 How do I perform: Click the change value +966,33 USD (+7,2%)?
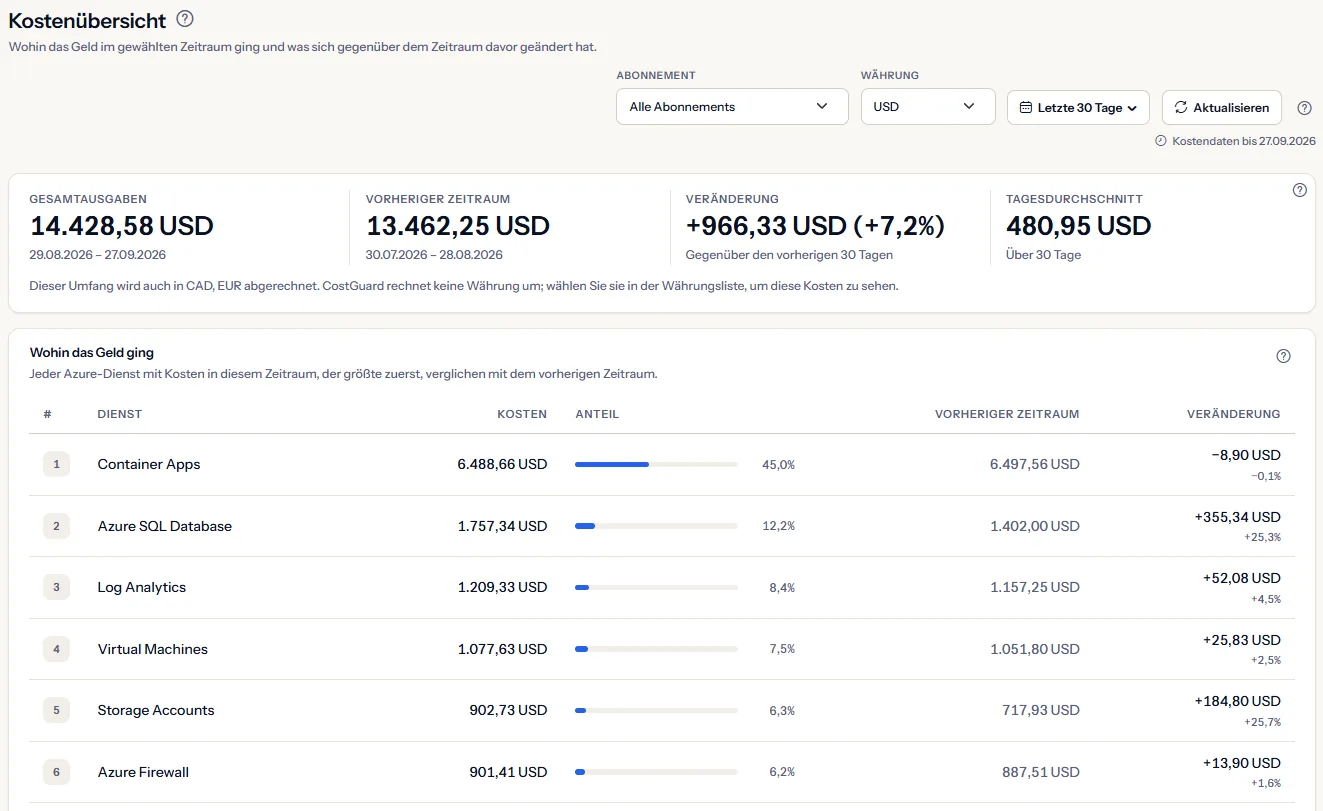pyautogui.click(x=815, y=226)
